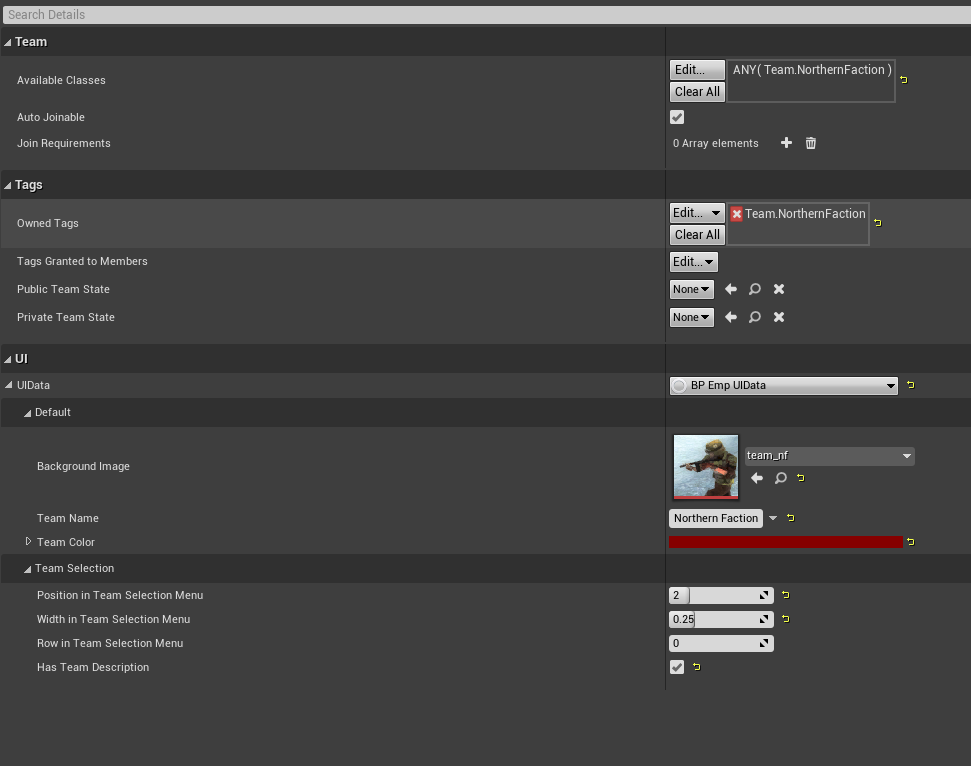Image resolution: width=971 pixels, height=766 pixels.
Task: Click Clear All for Available Classes
Action: pyautogui.click(x=697, y=92)
